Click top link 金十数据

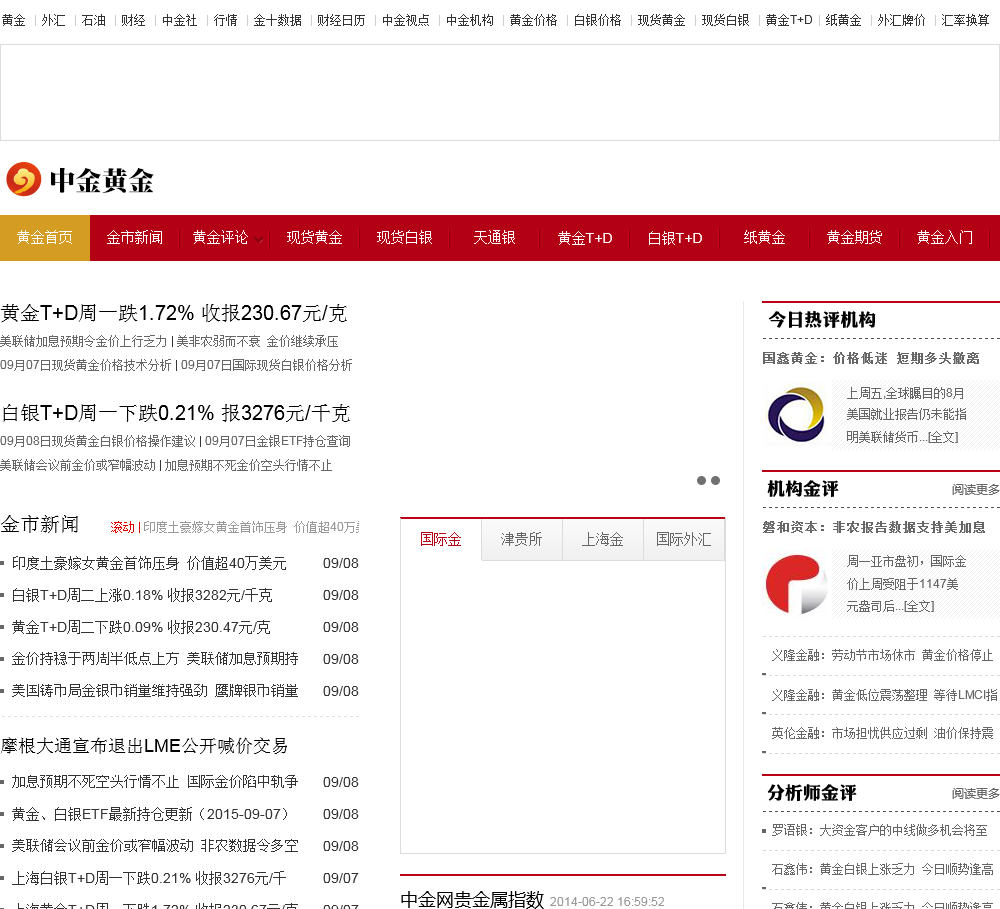pos(277,20)
